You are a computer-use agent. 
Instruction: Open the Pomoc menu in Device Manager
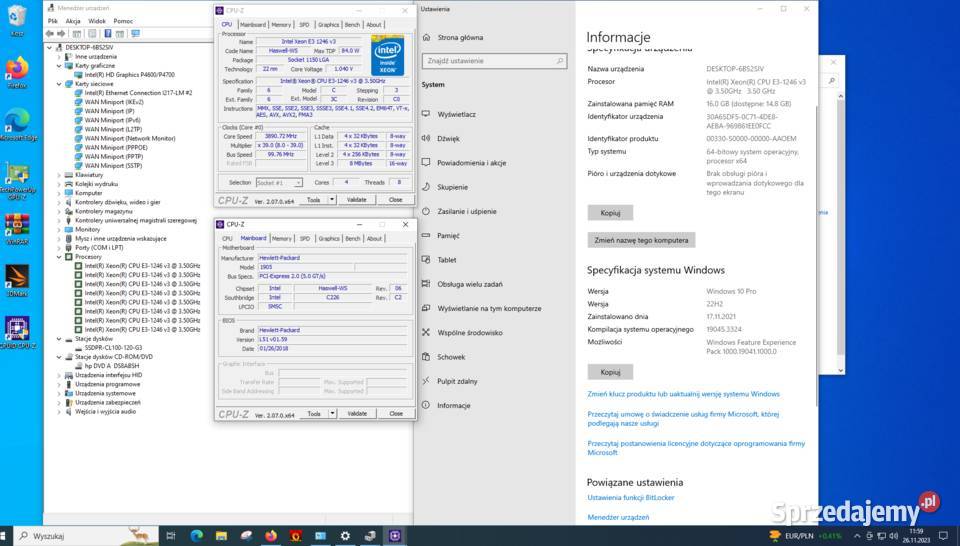(123, 21)
